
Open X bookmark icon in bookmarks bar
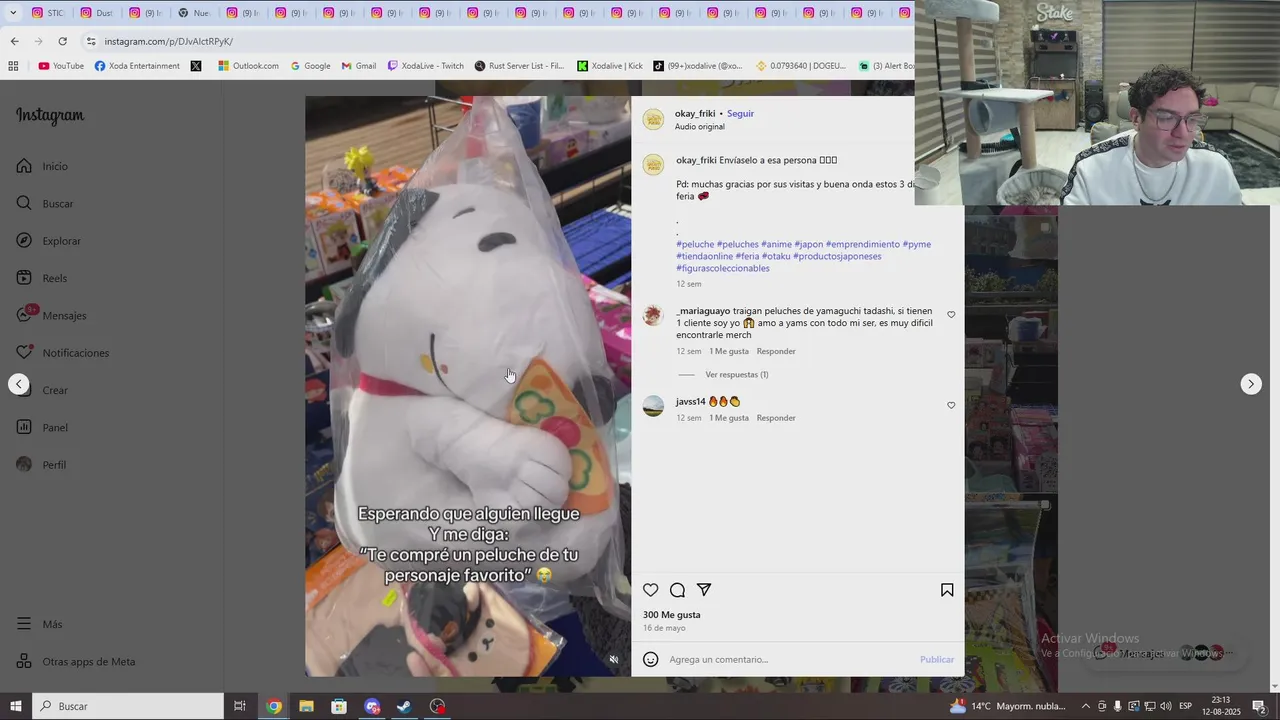tap(196, 66)
